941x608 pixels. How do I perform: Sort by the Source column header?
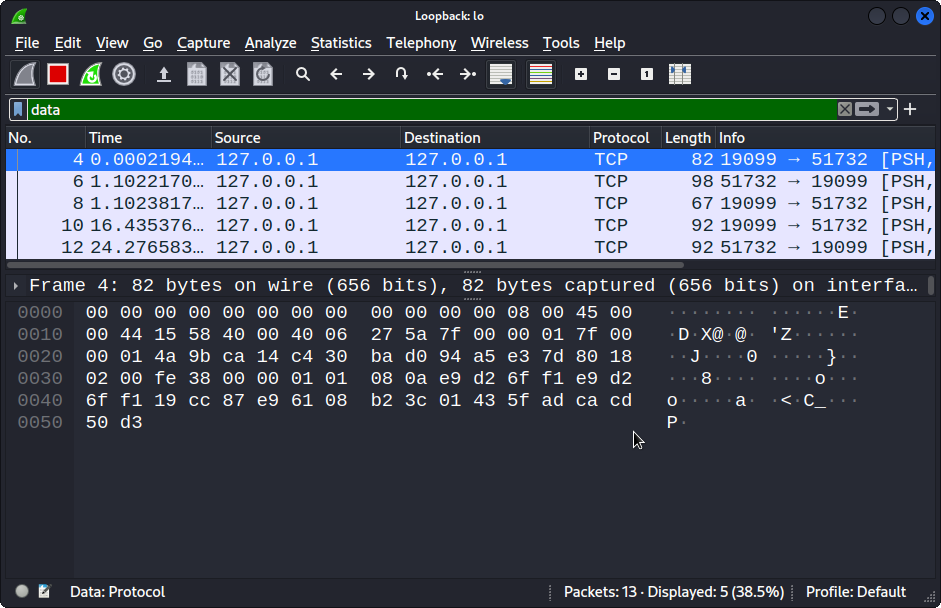click(x=306, y=138)
